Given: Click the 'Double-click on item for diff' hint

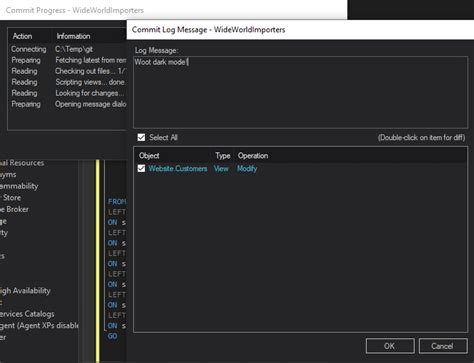Looking at the screenshot, I should (x=421, y=138).
